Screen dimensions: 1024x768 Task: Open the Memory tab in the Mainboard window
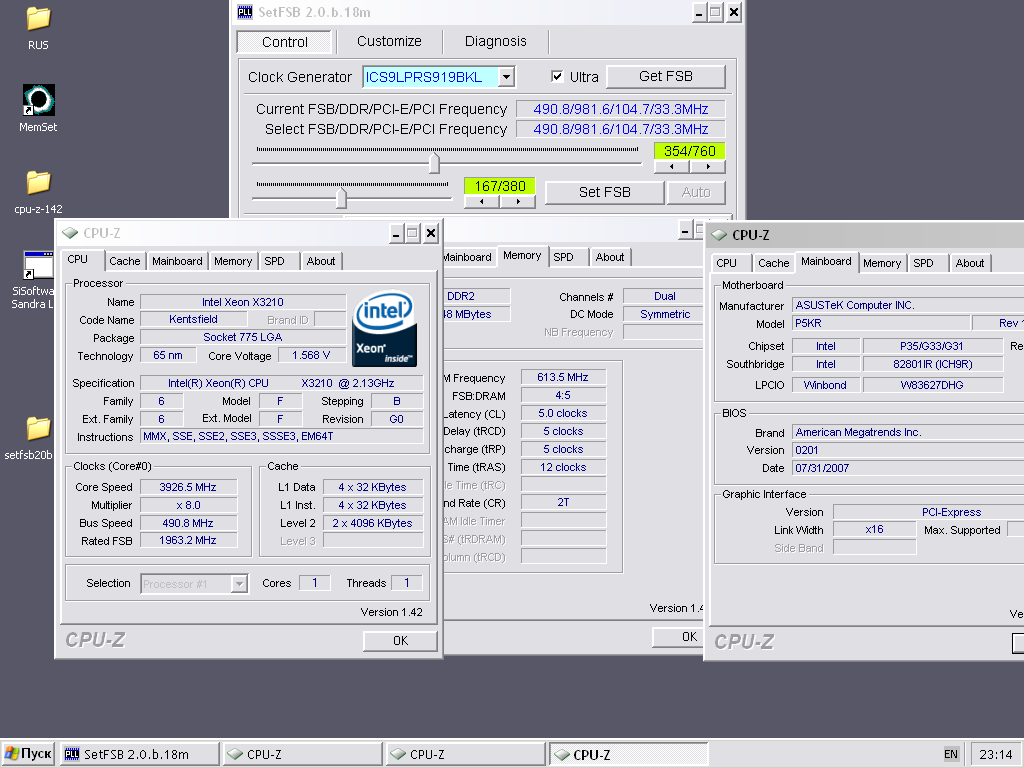882,263
